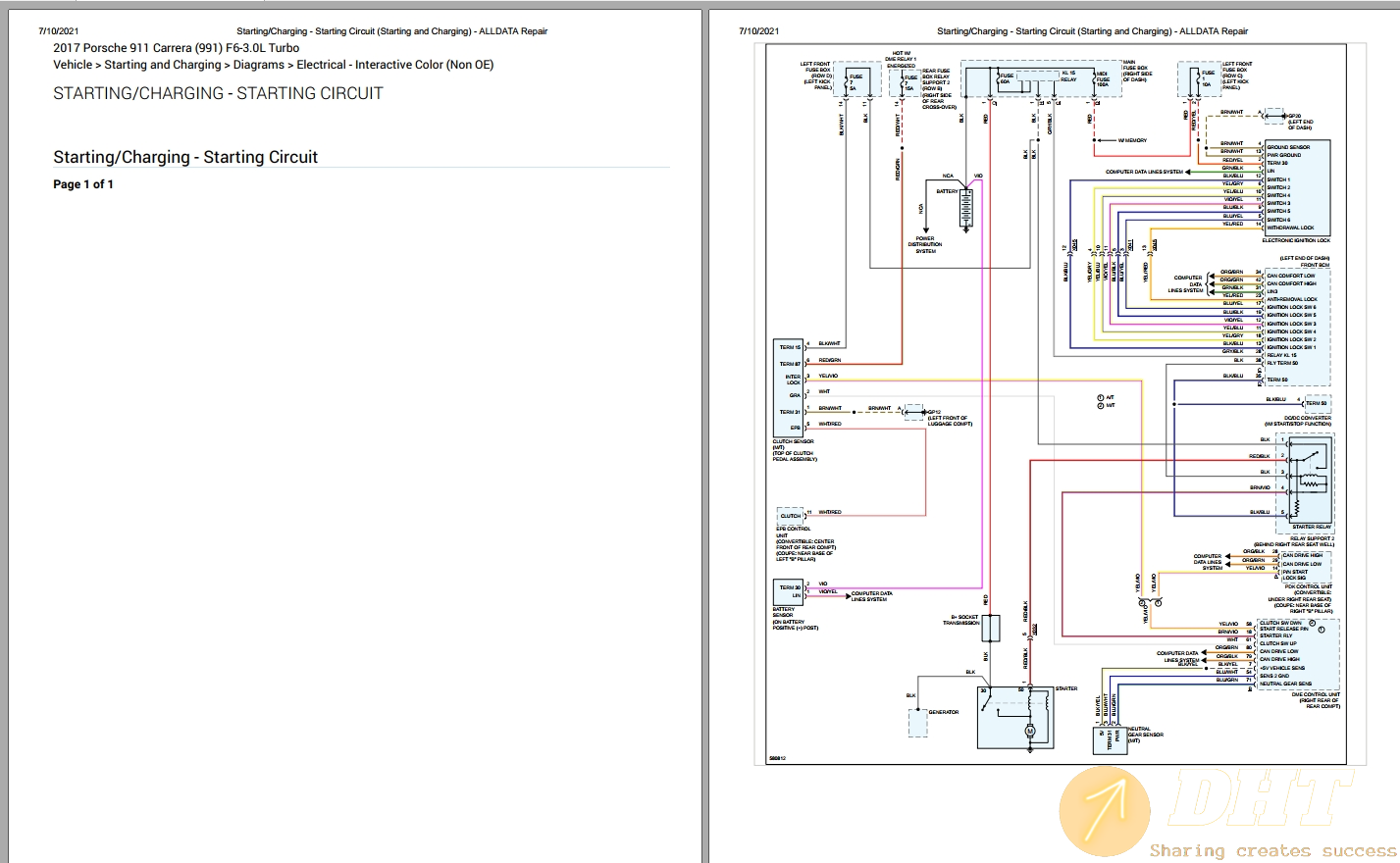Click the 'MAIN FUSE BOX' label
The width and height of the screenshot is (1400, 863).
(x=1137, y=65)
